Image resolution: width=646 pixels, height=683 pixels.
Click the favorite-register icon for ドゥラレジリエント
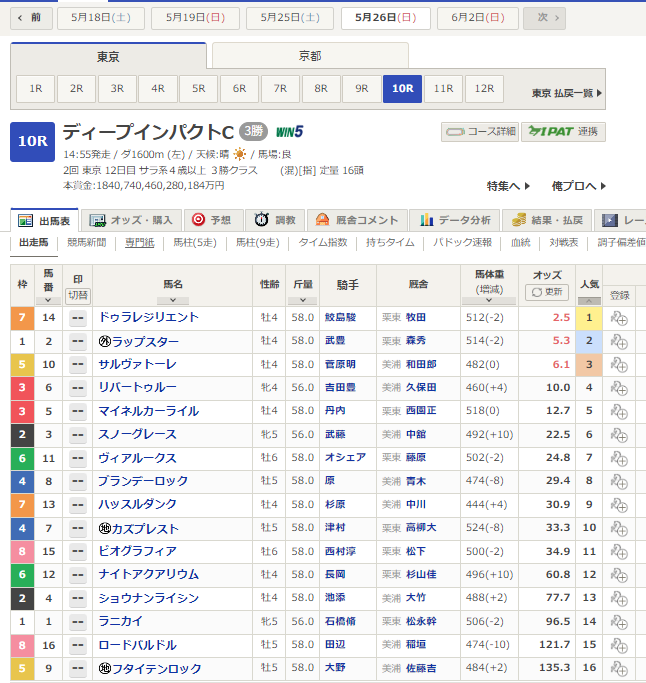pos(619,318)
